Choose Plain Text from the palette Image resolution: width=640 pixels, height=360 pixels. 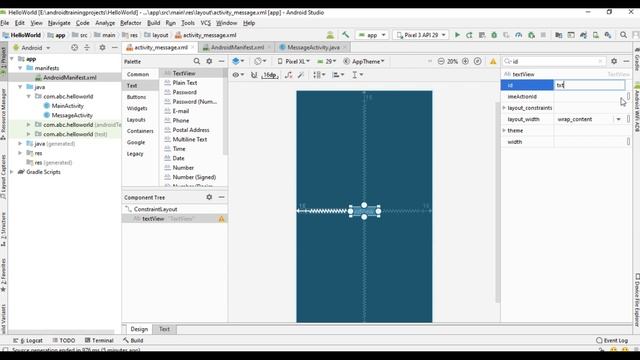click(x=184, y=83)
